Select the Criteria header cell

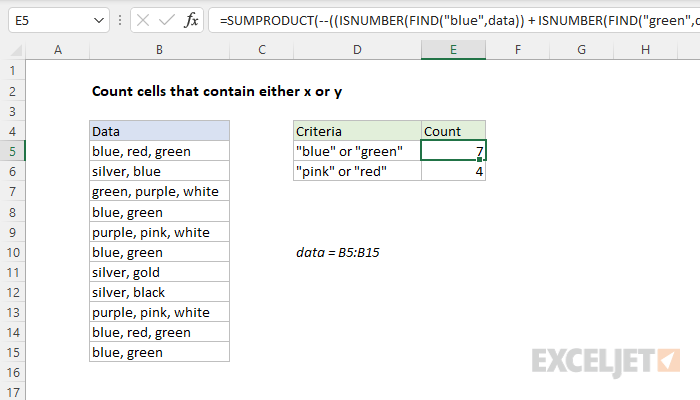click(x=357, y=131)
